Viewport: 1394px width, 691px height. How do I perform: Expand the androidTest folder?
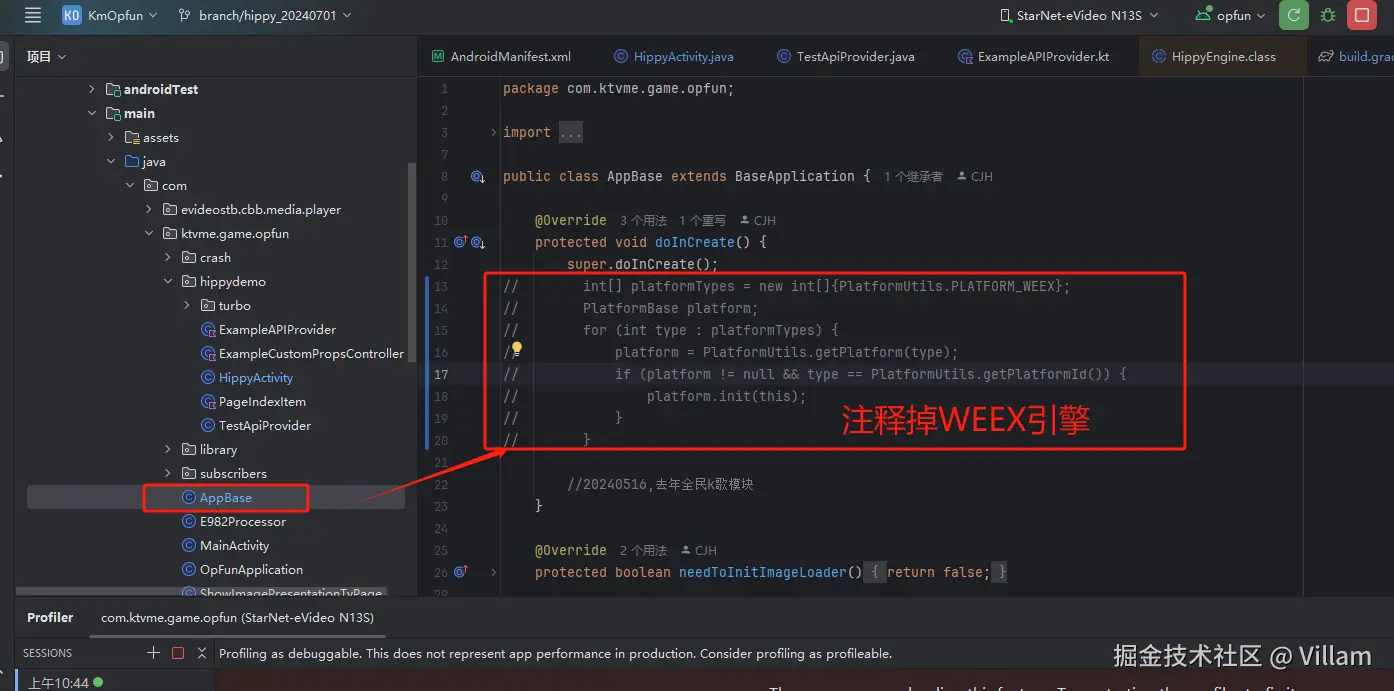[92, 89]
